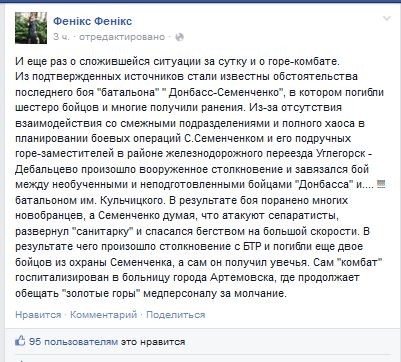Like the post with Нравится
401x362 pixels.
(38, 315)
